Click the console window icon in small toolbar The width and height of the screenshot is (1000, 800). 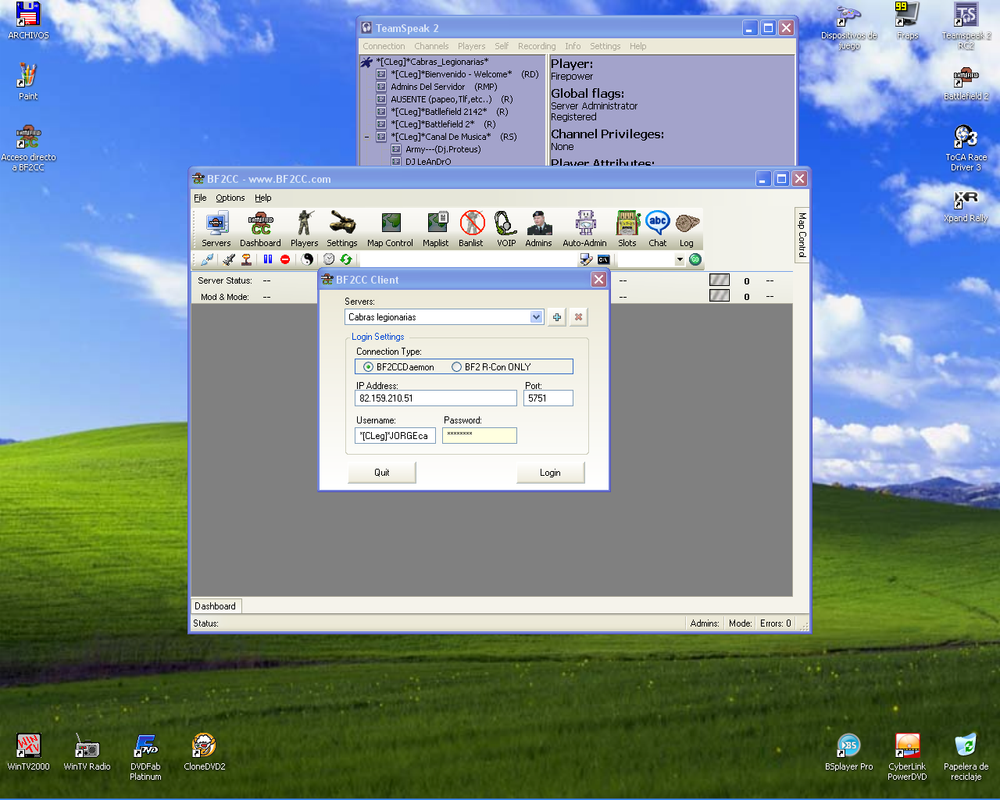[x=603, y=260]
